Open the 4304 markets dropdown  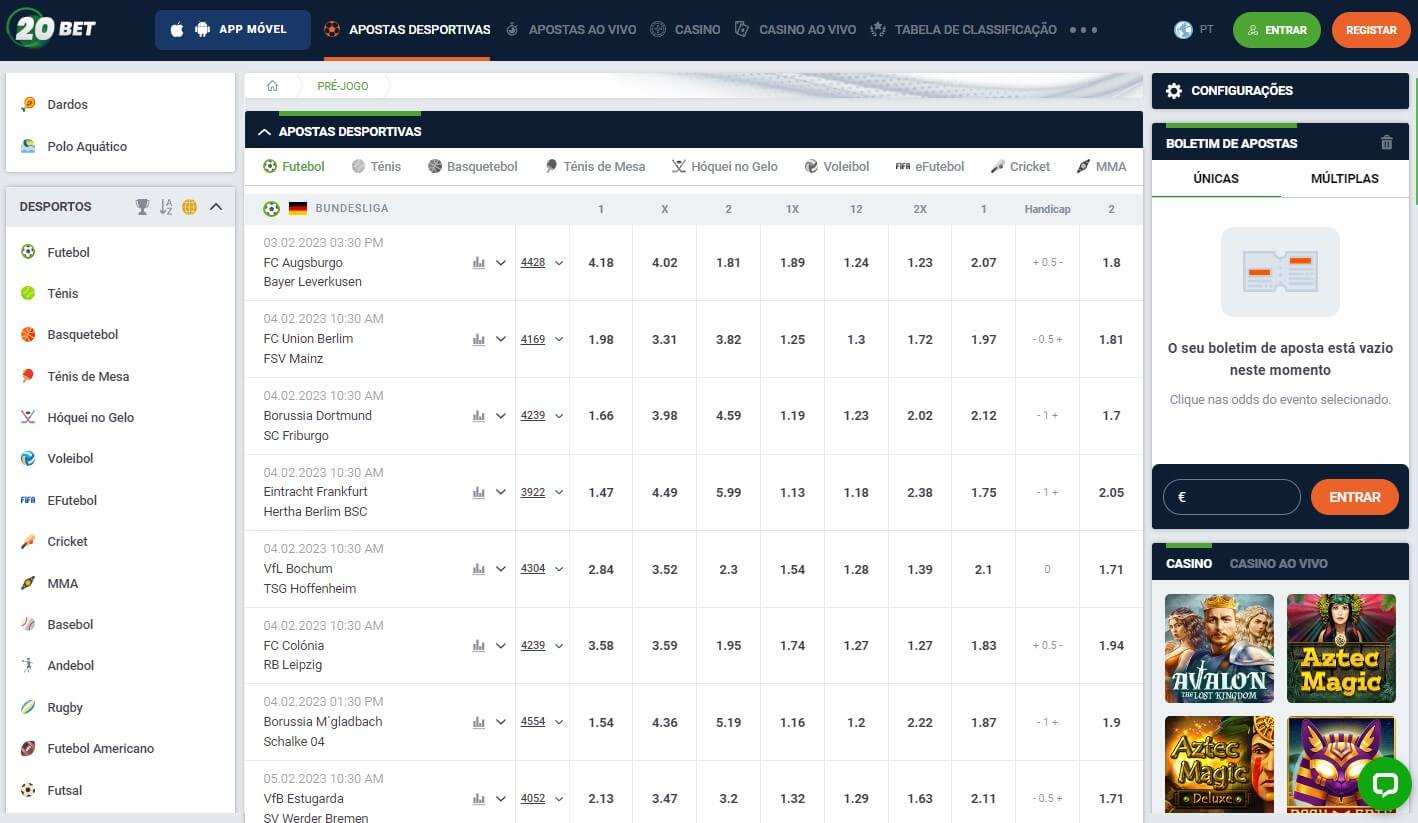tap(542, 569)
